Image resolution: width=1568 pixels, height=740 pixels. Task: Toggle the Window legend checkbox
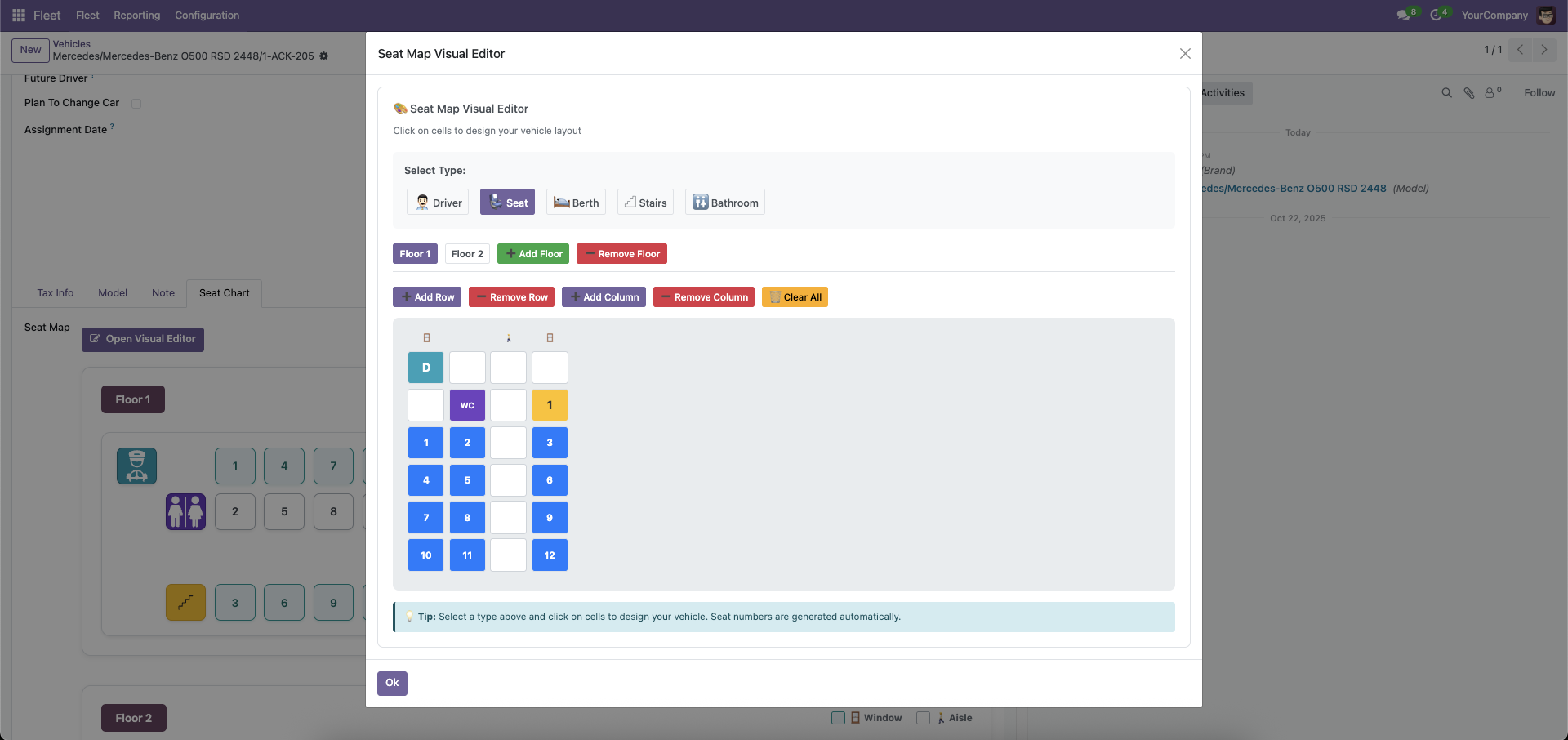point(838,718)
